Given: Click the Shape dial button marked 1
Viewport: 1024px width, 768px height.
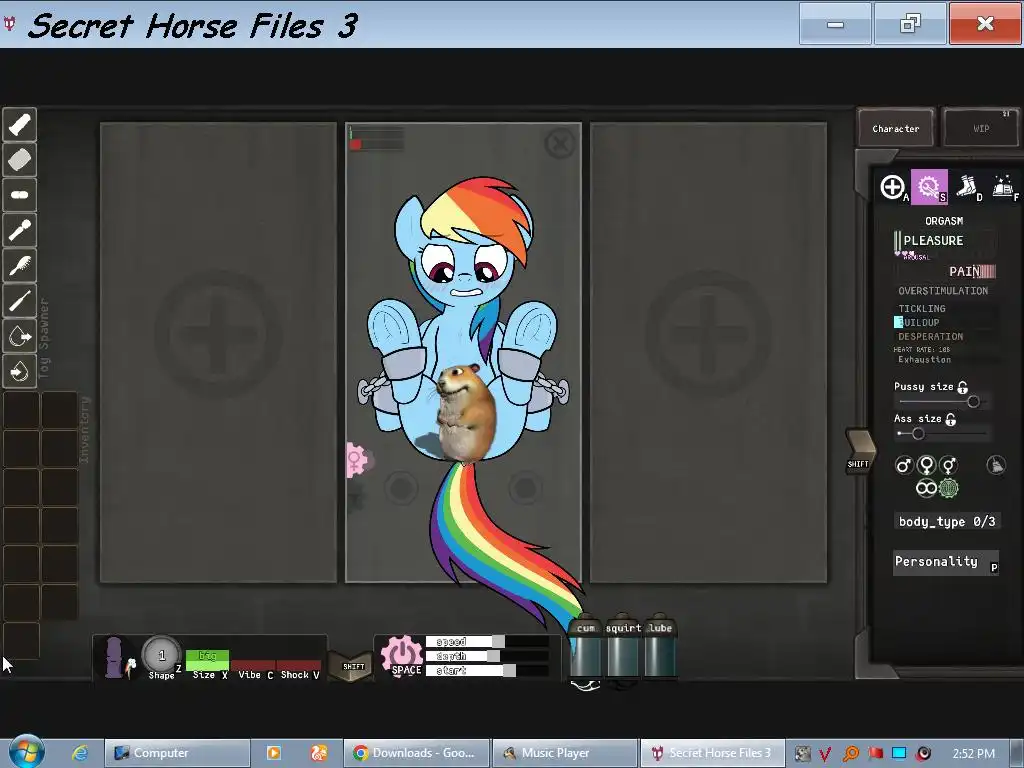Looking at the screenshot, I should tap(162, 654).
